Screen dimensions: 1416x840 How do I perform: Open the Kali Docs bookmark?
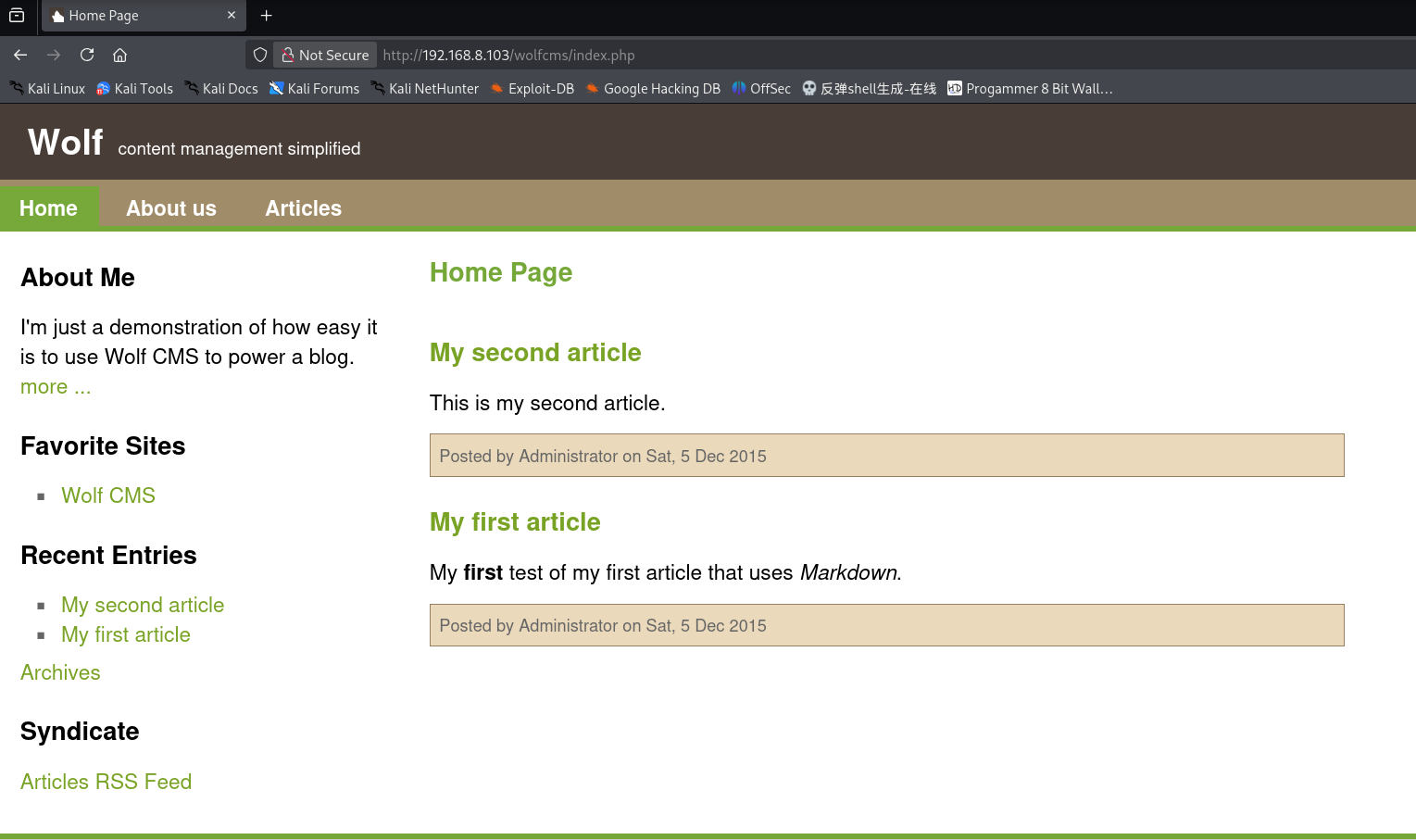(221, 88)
